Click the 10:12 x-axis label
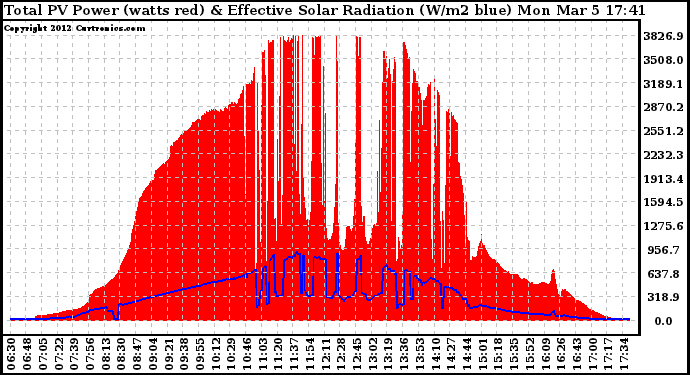The image size is (690, 375). pos(216,354)
